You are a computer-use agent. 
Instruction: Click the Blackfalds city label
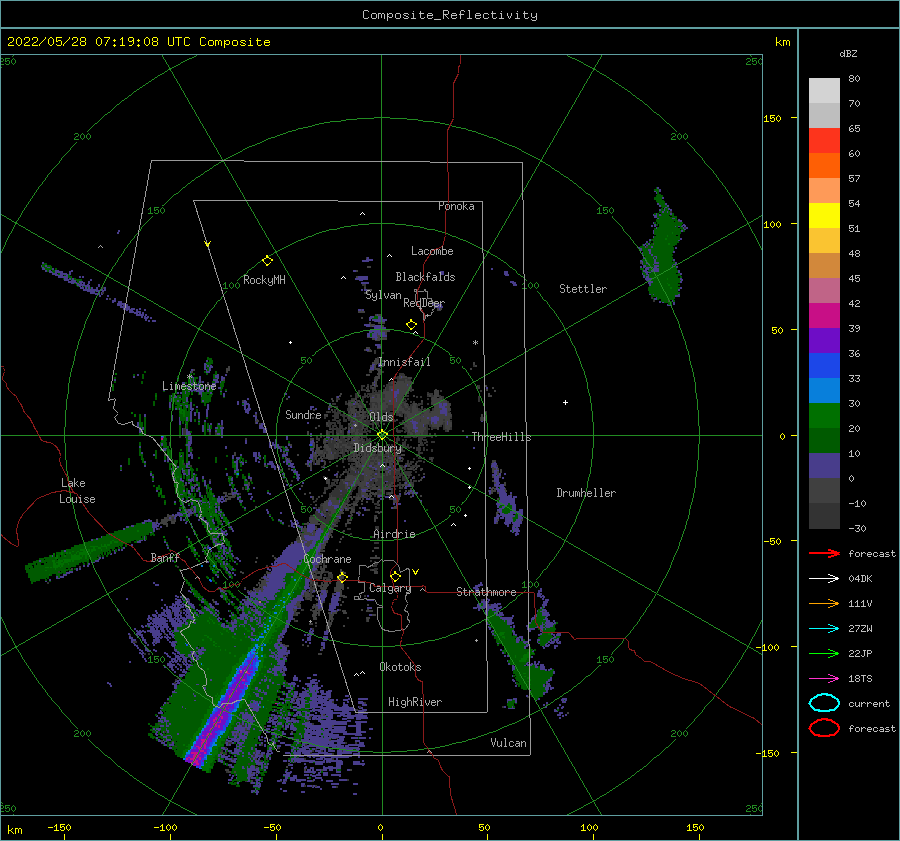coord(425,277)
